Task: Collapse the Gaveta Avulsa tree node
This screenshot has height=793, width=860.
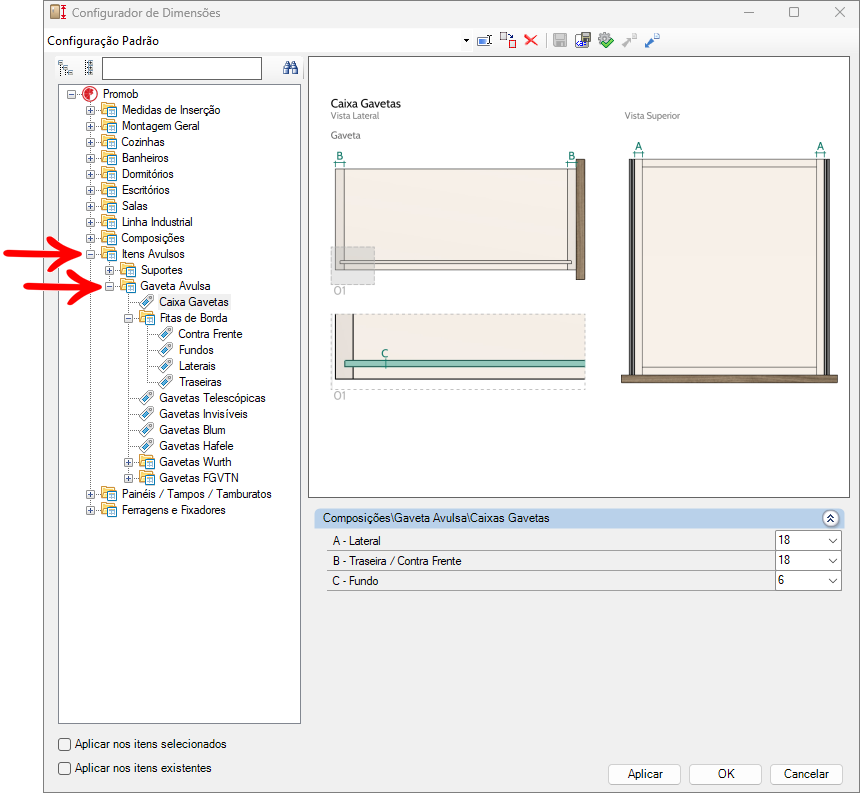Action: click(x=110, y=286)
